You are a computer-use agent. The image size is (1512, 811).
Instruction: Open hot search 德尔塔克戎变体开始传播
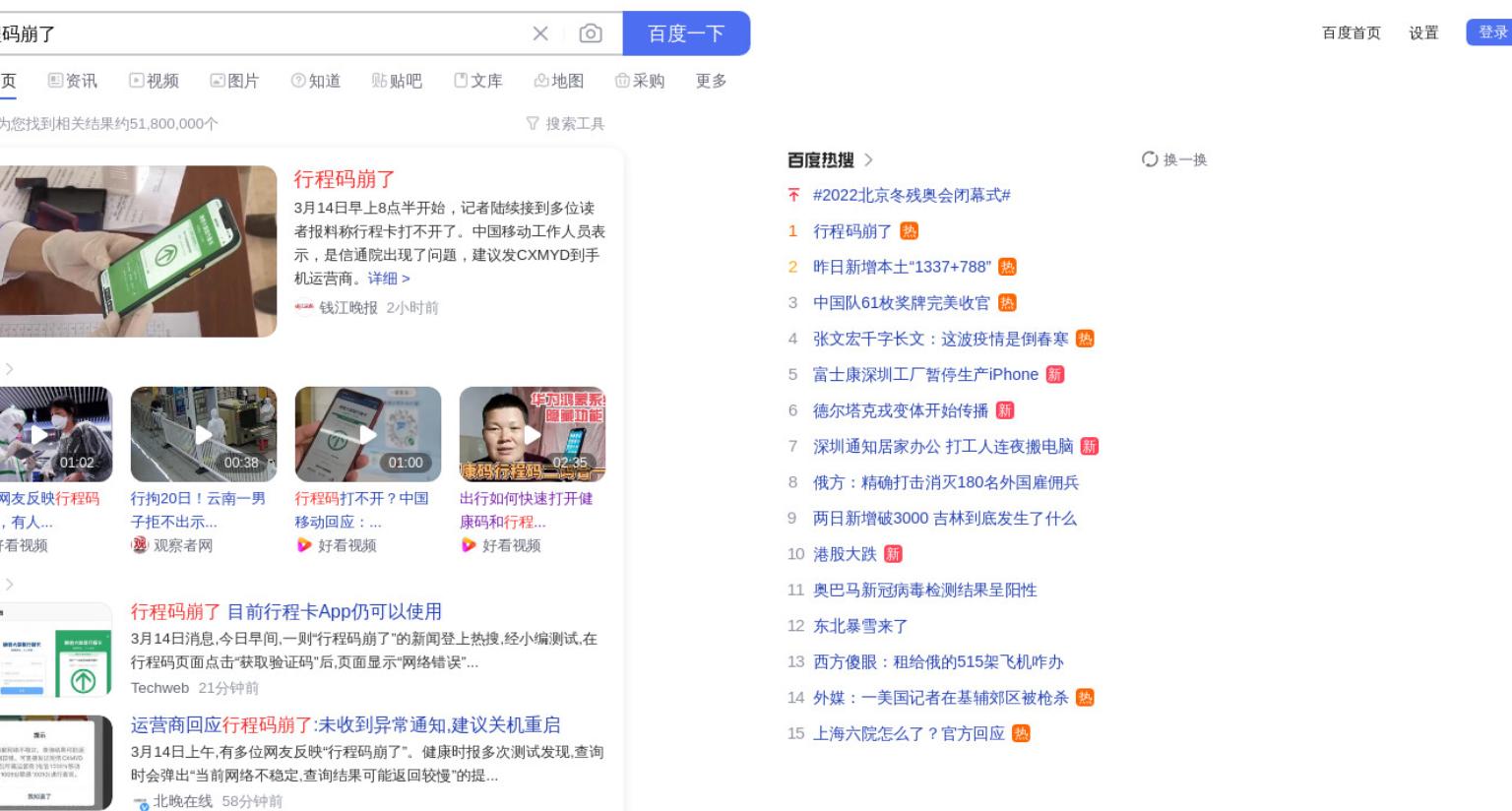(x=901, y=410)
